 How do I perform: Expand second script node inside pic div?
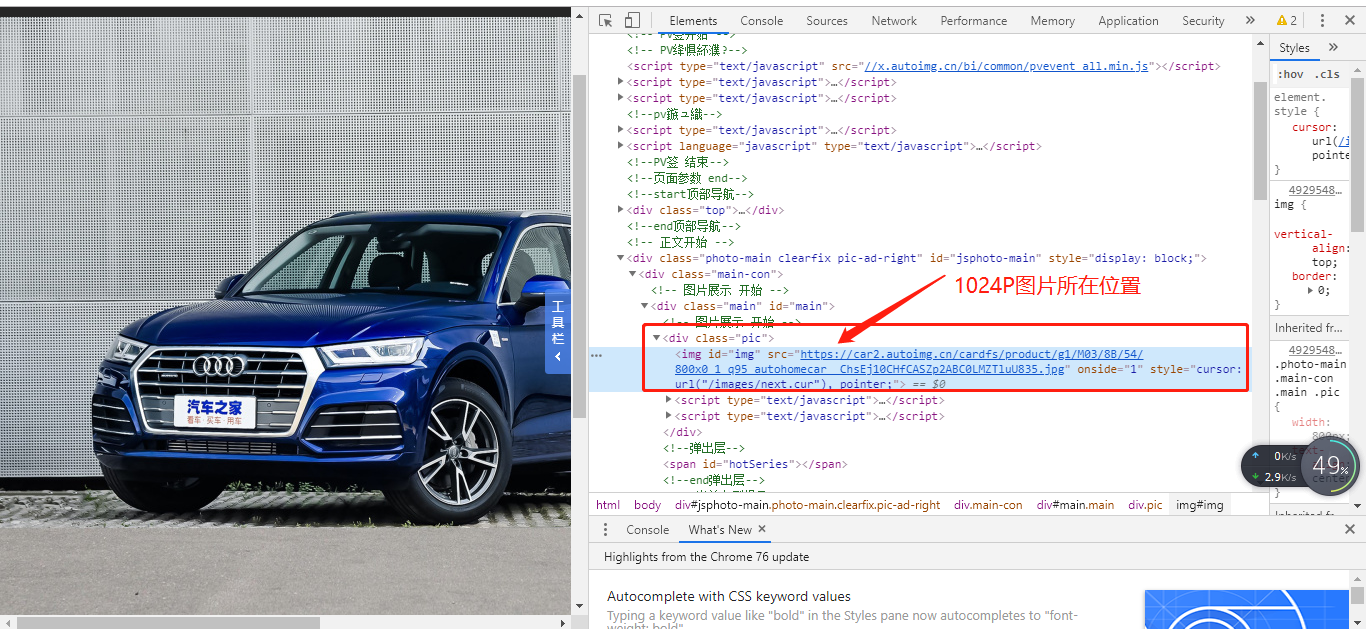(x=669, y=416)
